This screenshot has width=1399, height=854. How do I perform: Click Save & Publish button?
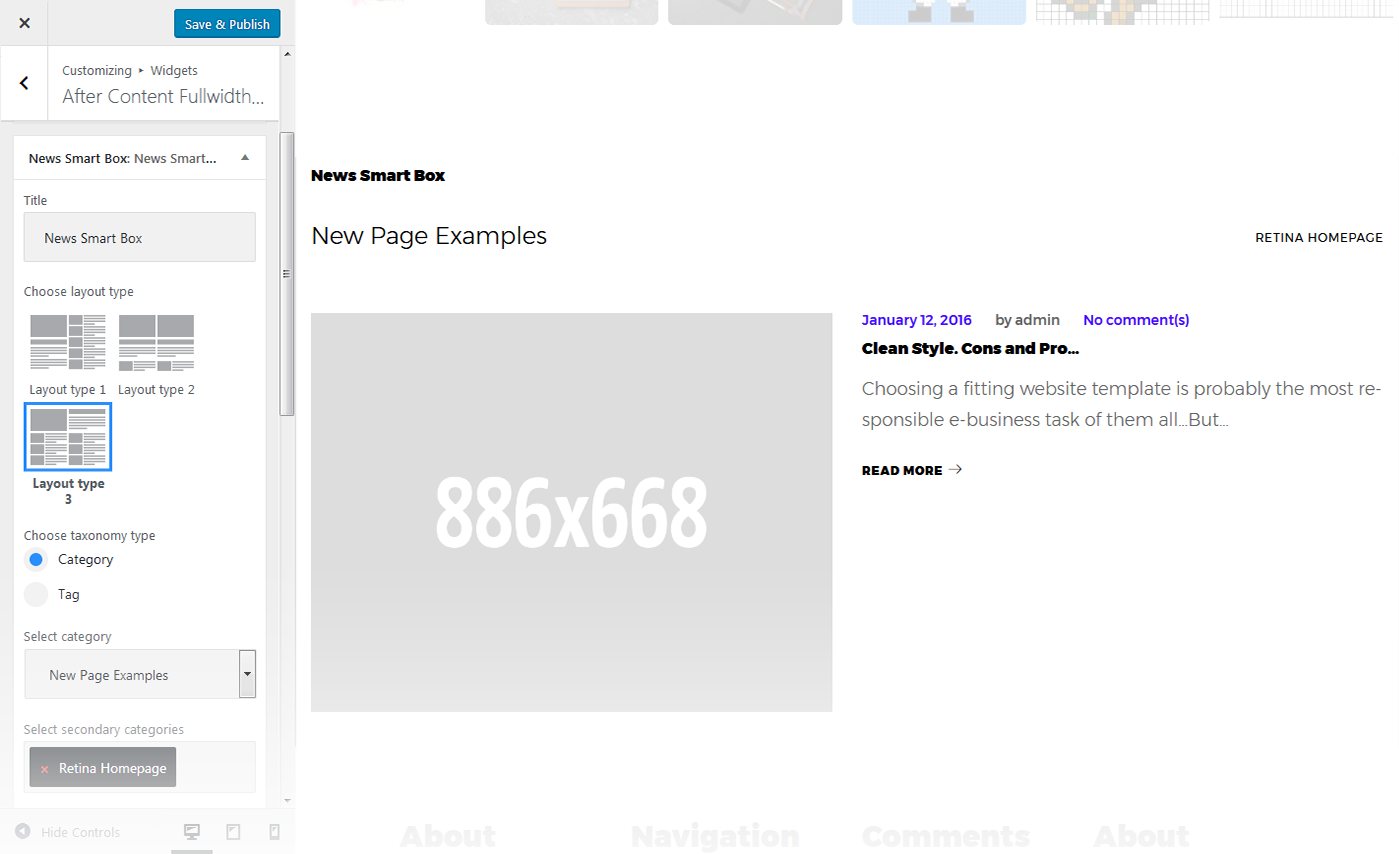click(x=227, y=24)
